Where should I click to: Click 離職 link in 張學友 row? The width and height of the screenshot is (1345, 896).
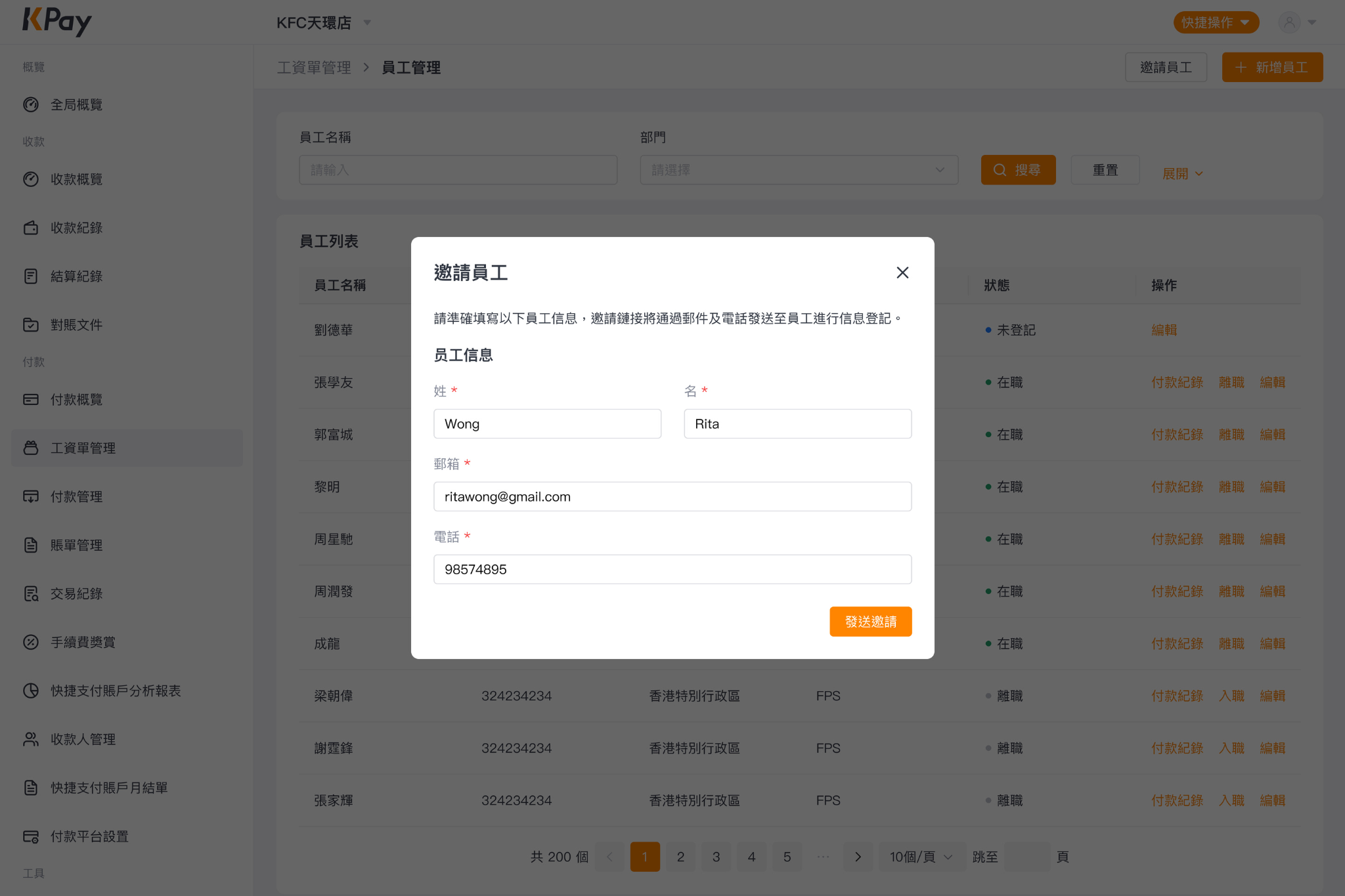(1231, 383)
